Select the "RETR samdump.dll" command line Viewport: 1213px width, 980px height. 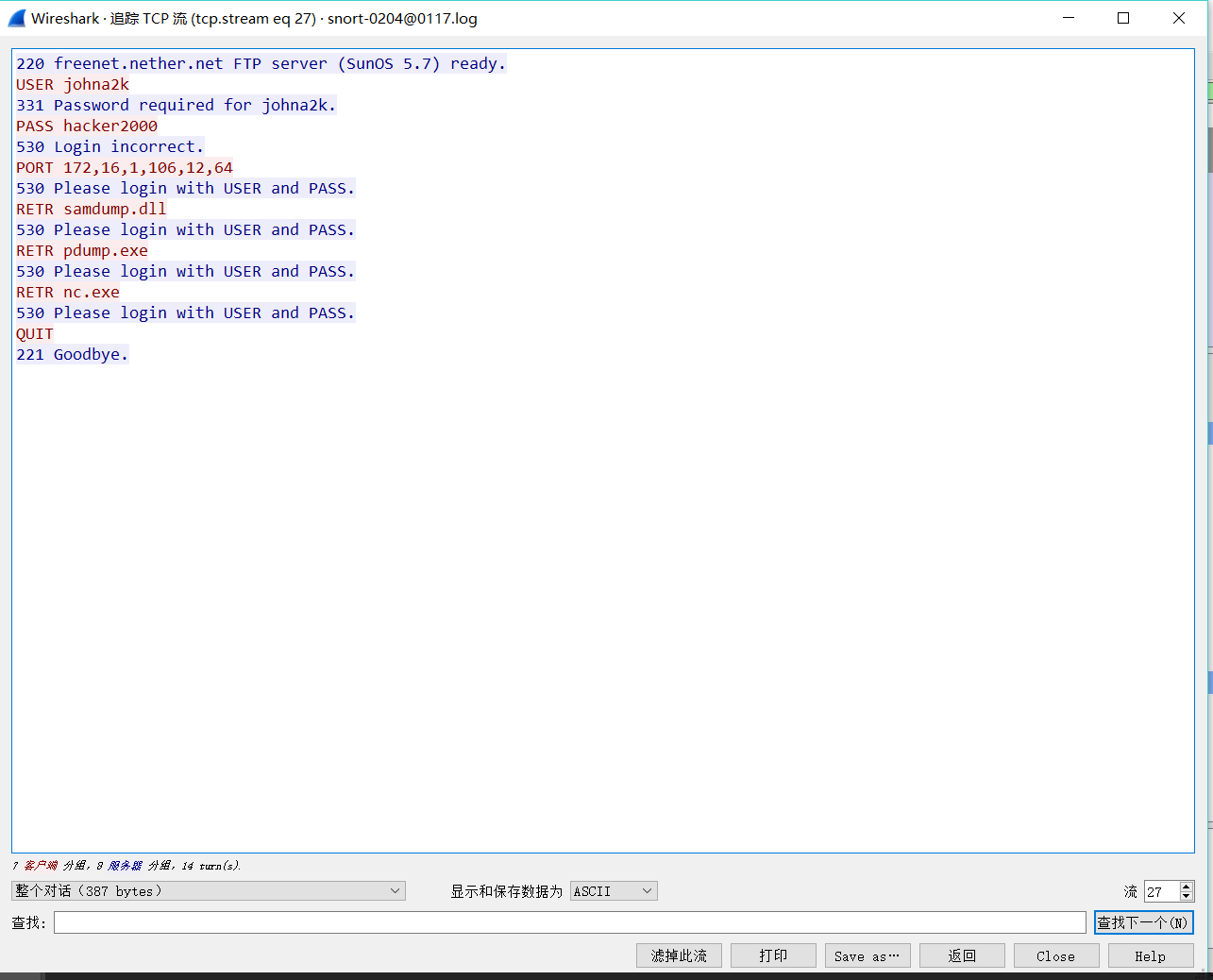pos(92,209)
